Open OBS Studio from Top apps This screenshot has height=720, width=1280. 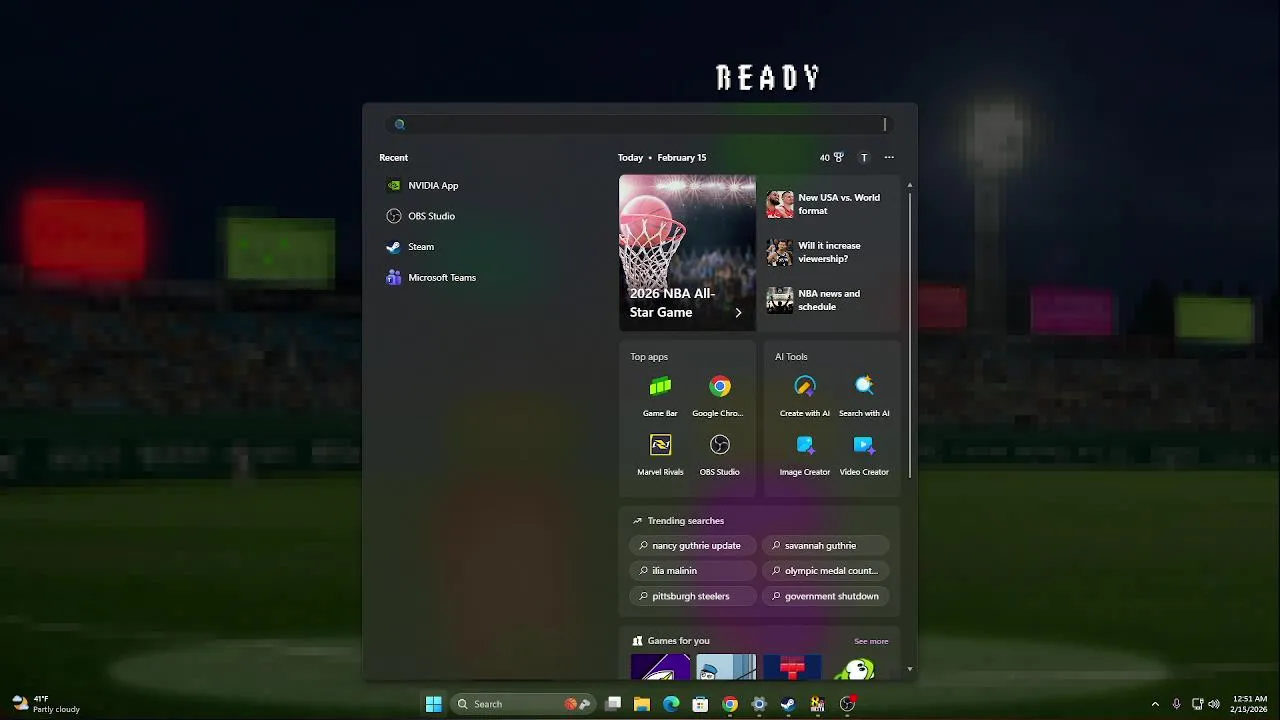[719, 455]
